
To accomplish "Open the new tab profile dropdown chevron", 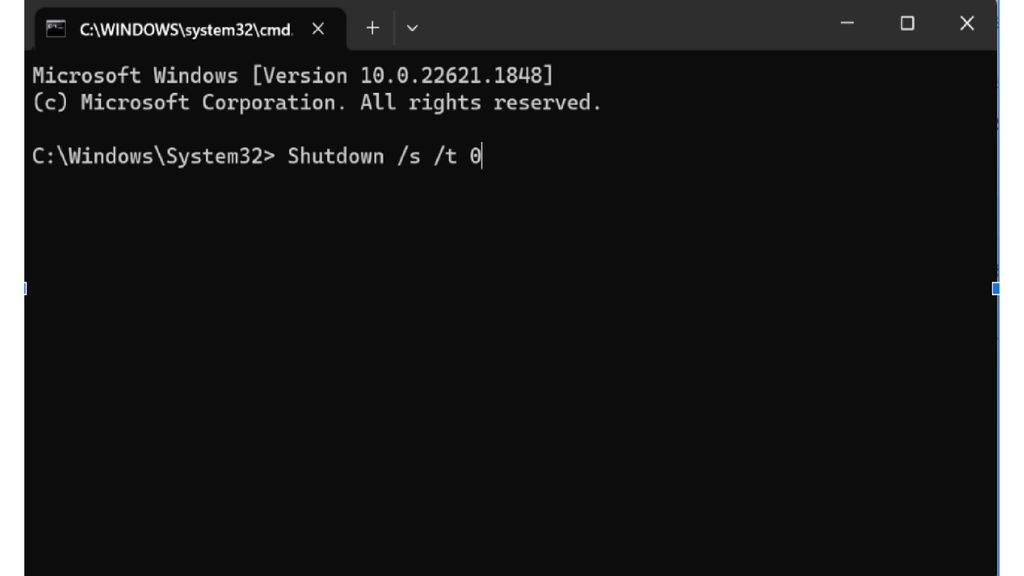I will [x=411, y=27].
